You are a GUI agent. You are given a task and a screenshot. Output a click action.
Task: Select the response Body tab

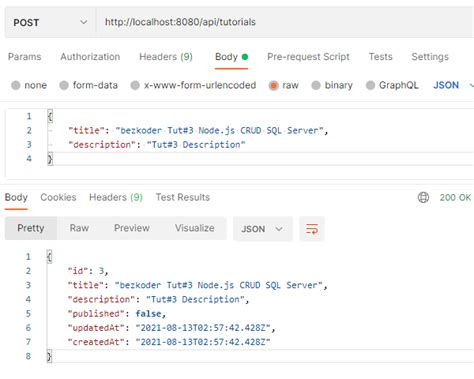tap(16, 197)
